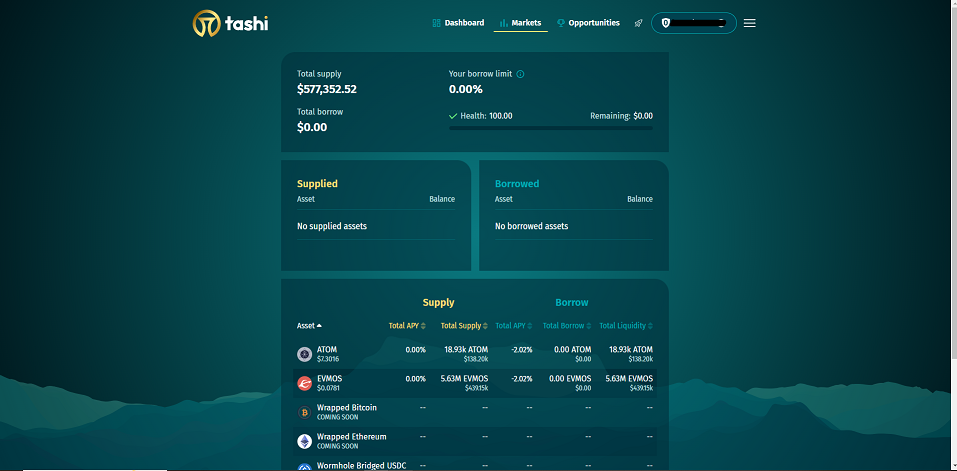Click the borrow limit info icon
The width and height of the screenshot is (957, 471).
tap(520, 74)
